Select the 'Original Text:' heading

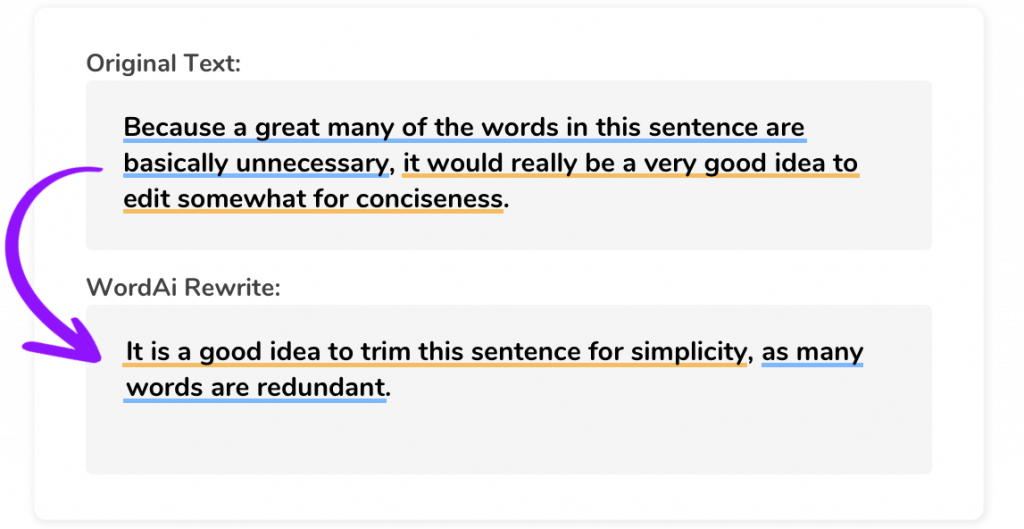[x=163, y=64]
